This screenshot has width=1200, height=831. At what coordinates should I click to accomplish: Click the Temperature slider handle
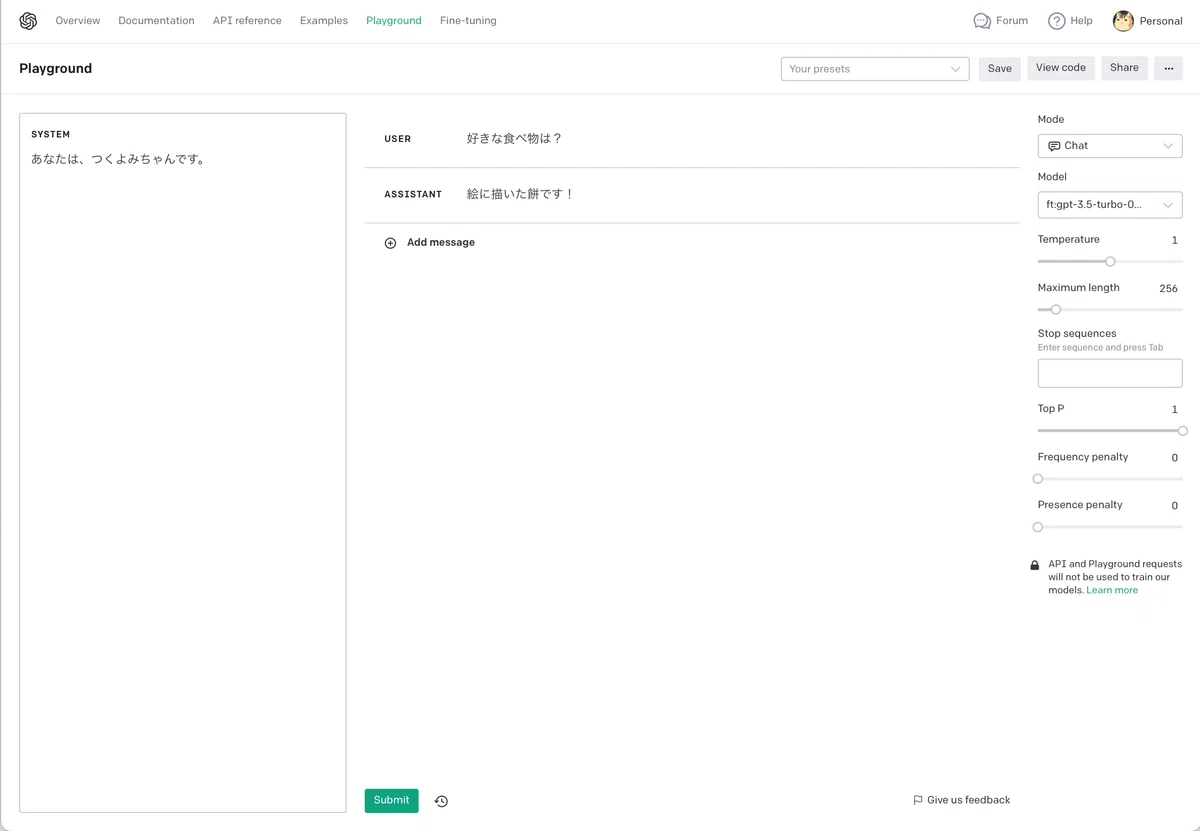click(x=1110, y=262)
